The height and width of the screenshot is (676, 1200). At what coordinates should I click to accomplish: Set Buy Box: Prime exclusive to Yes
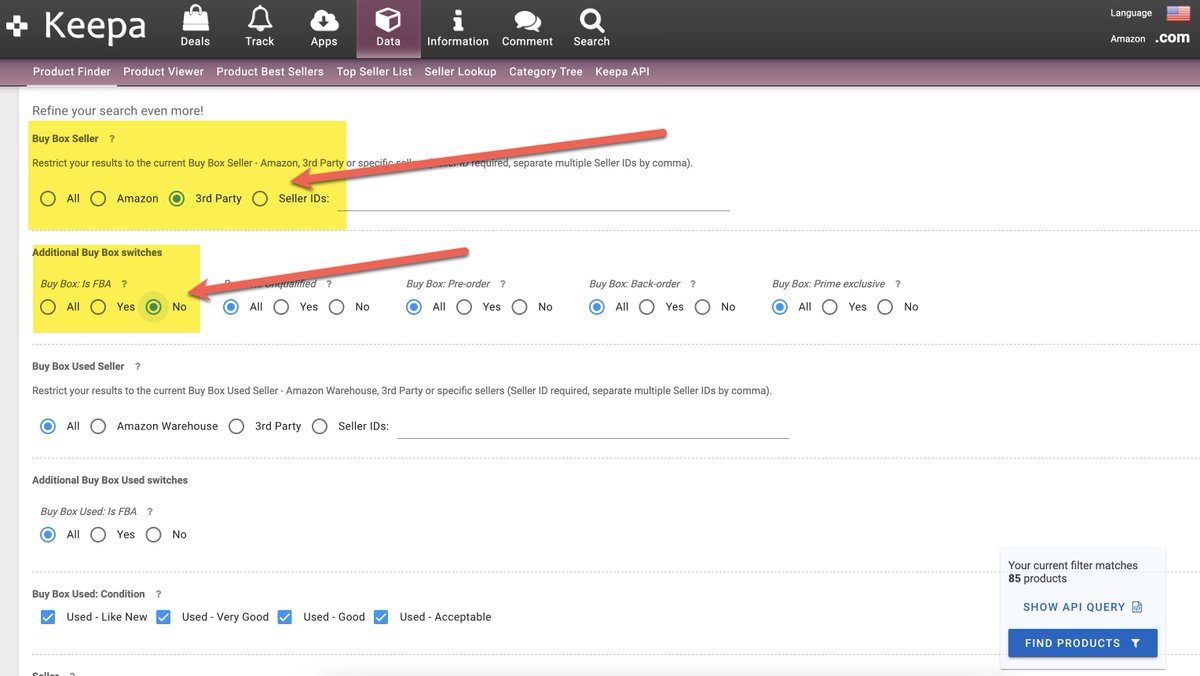tap(830, 307)
